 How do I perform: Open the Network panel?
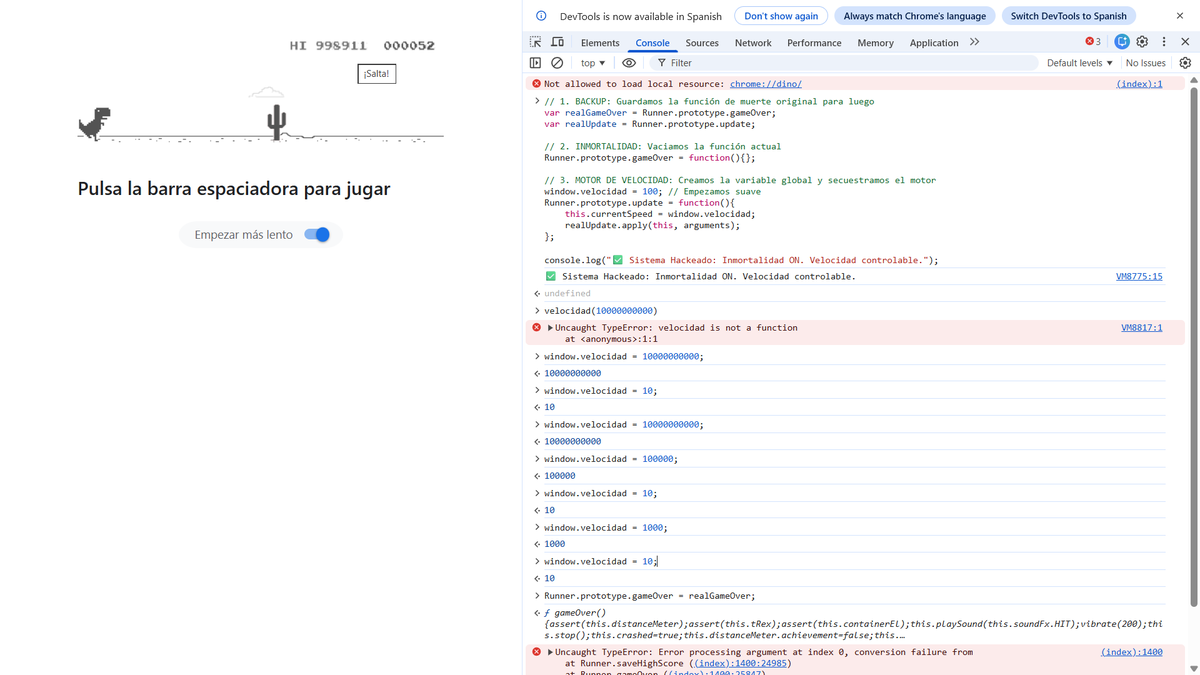click(x=753, y=43)
